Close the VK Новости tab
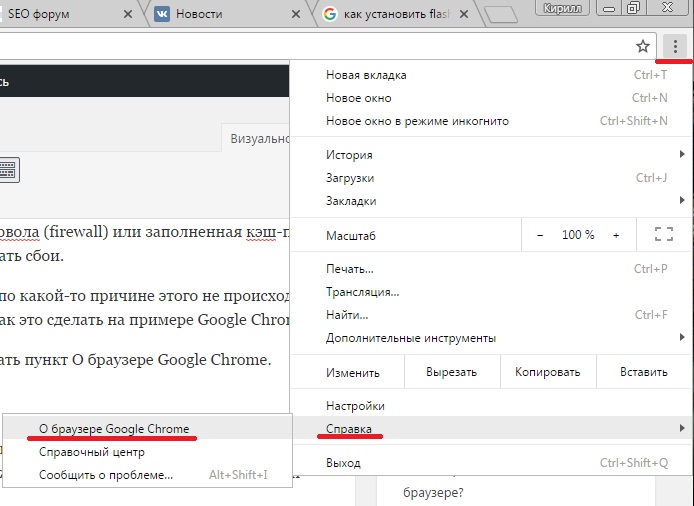The width and height of the screenshot is (694, 506). click(x=296, y=14)
